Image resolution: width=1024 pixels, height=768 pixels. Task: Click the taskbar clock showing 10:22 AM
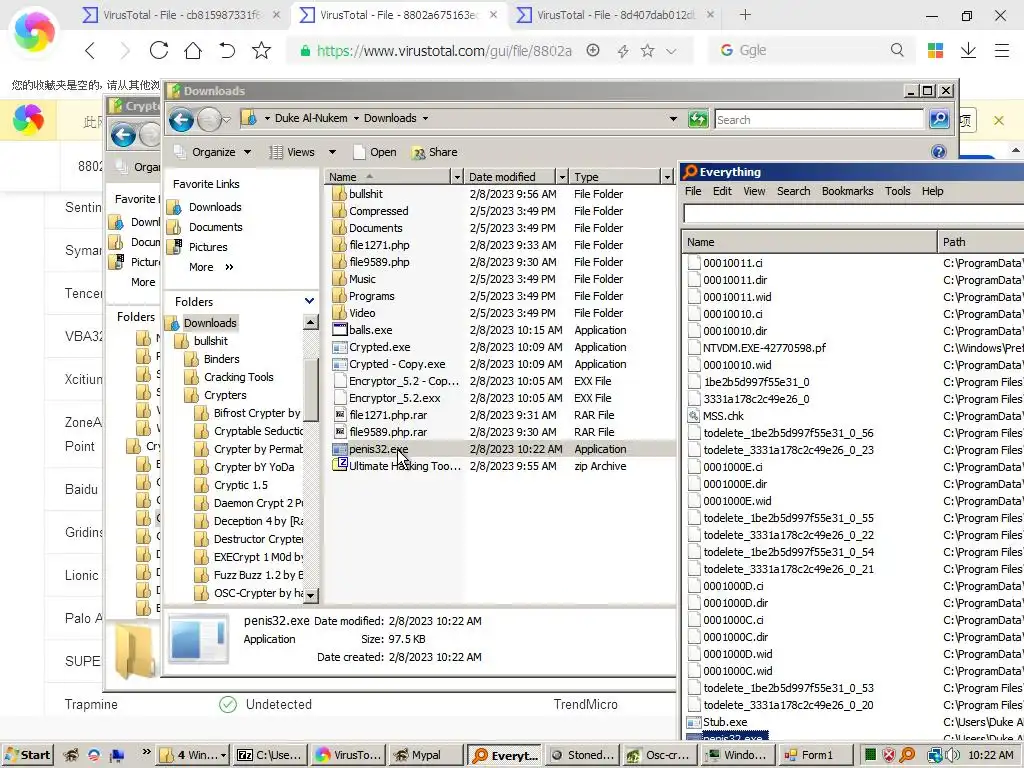[990, 755]
